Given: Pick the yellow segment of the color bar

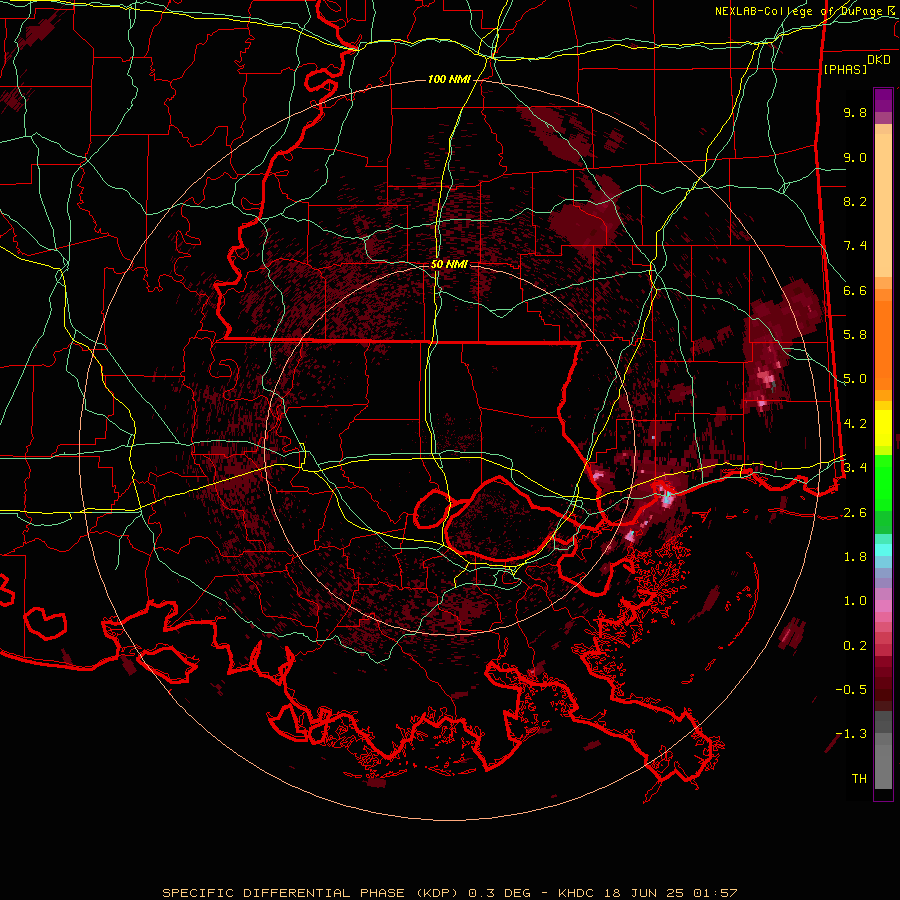Looking at the screenshot, I should [883, 428].
